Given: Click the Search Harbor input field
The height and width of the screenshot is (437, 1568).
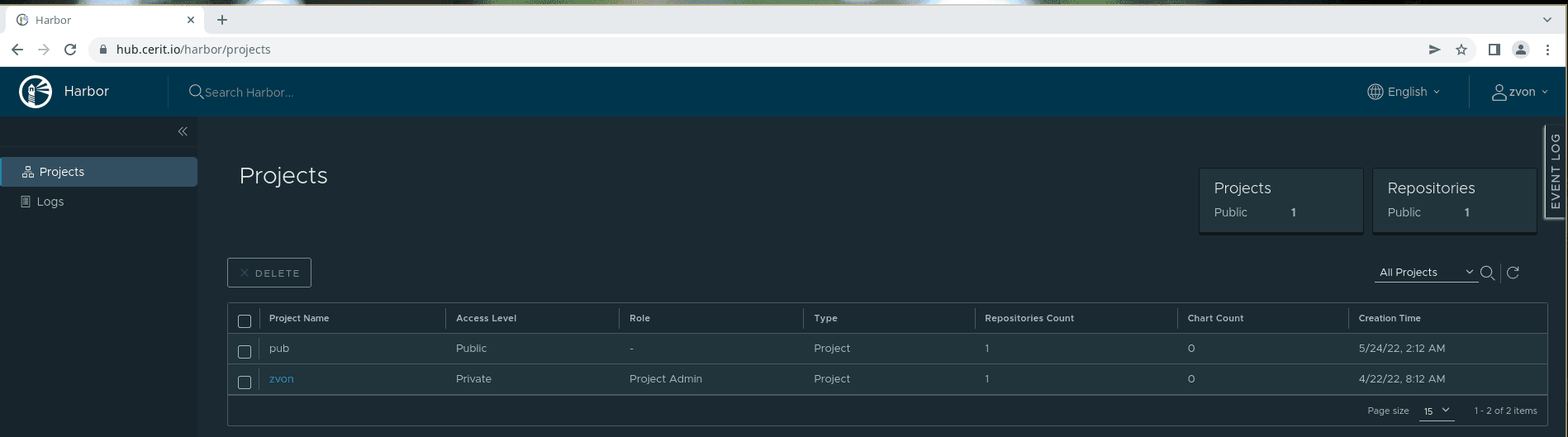Looking at the screenshot, I should [x=330, y=93].
